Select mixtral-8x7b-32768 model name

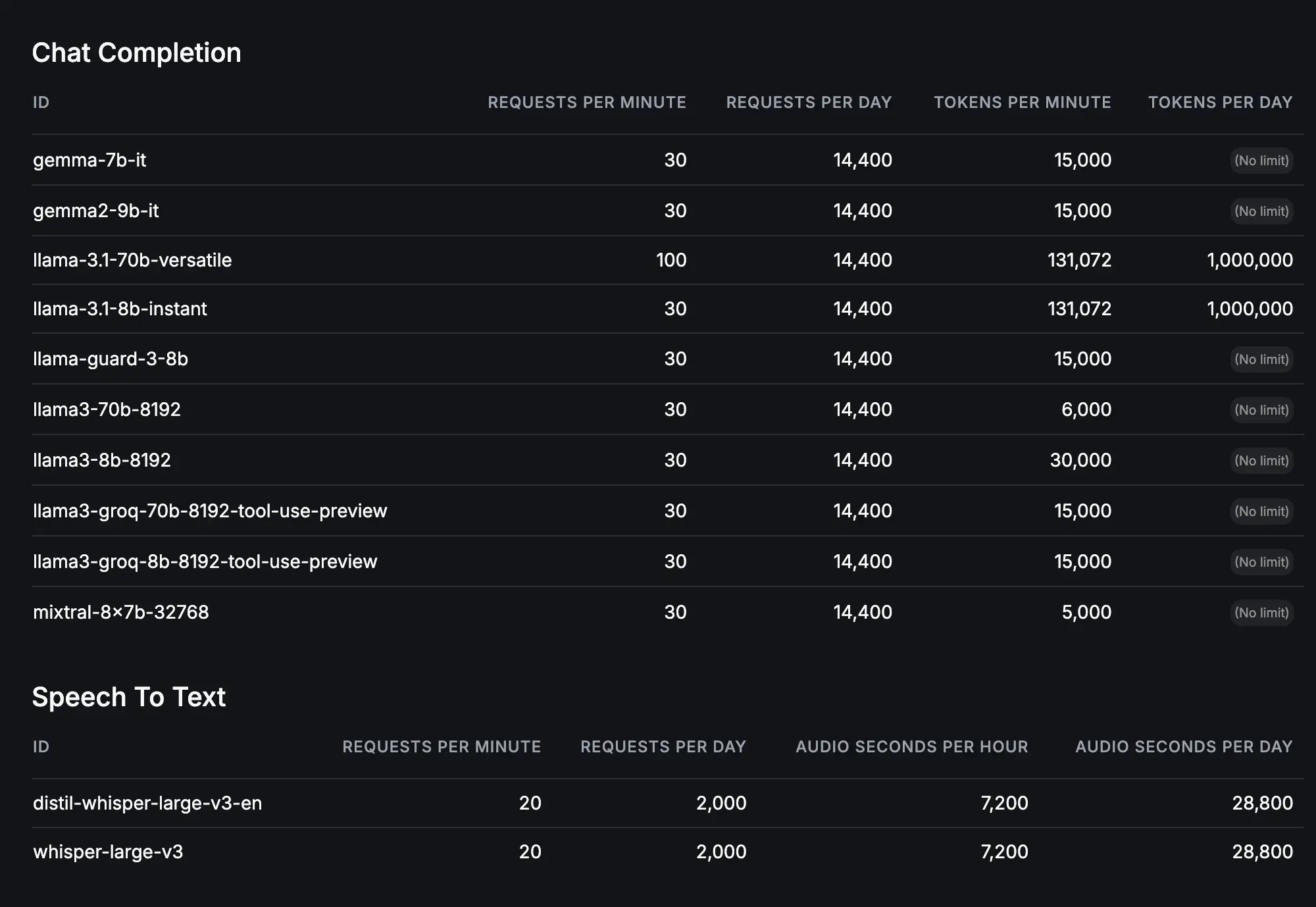(121, 612)
